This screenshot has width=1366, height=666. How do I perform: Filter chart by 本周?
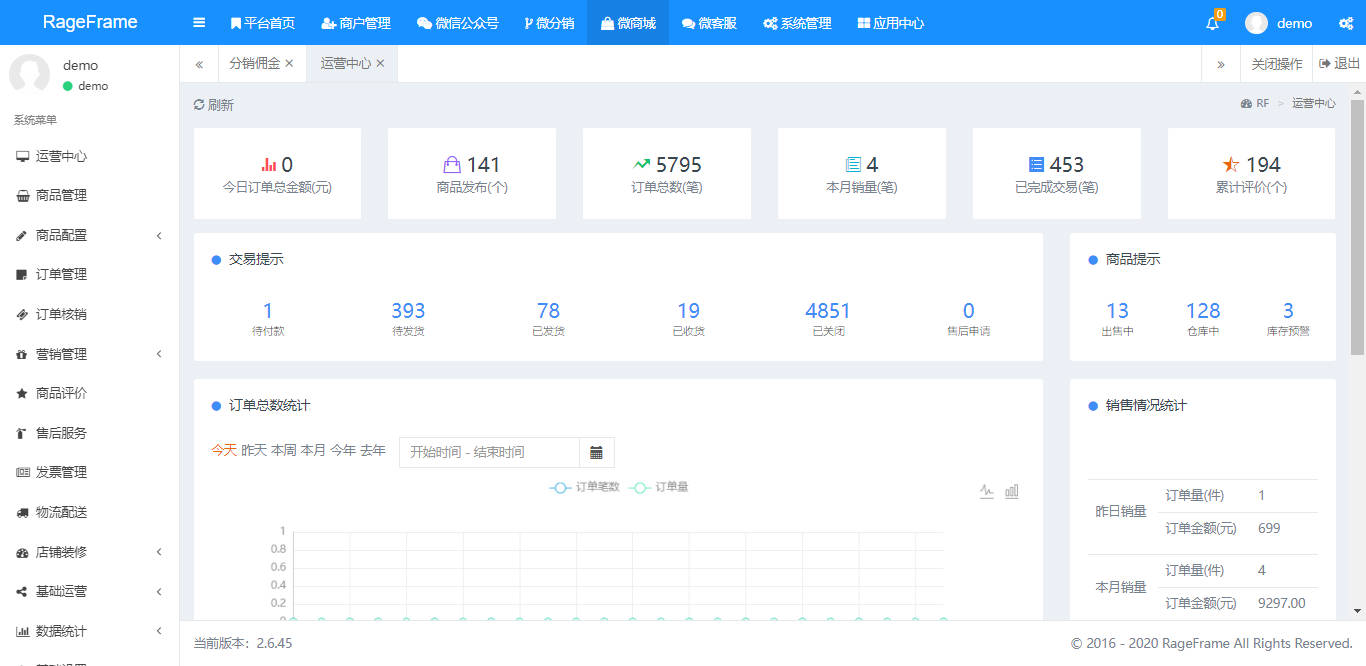coord(284,451)
